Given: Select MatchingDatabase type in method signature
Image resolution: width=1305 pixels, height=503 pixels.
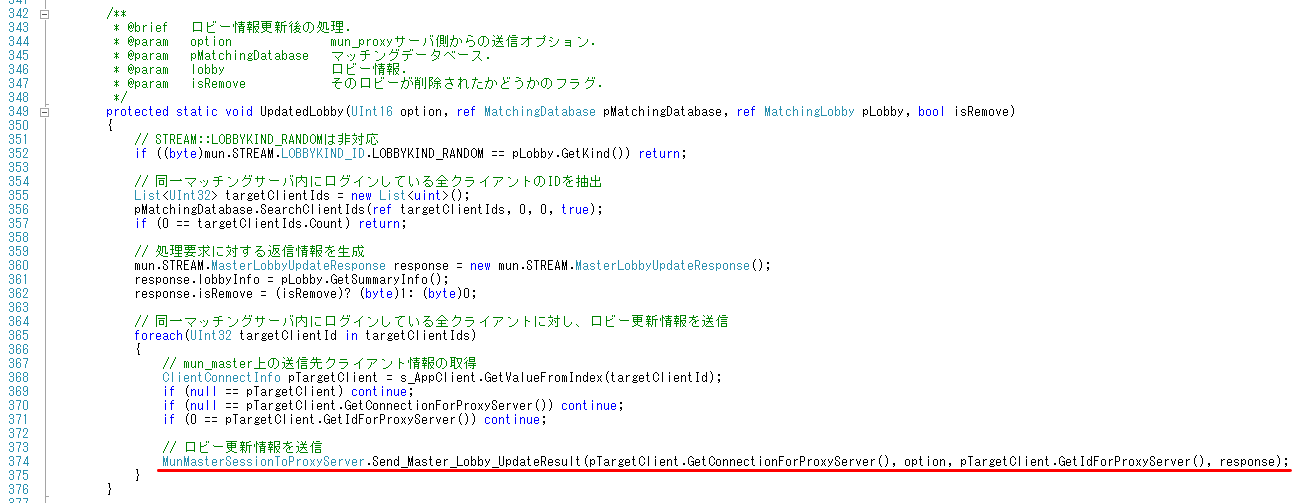Looking at the screenshot, I should (x=540, y=112).
